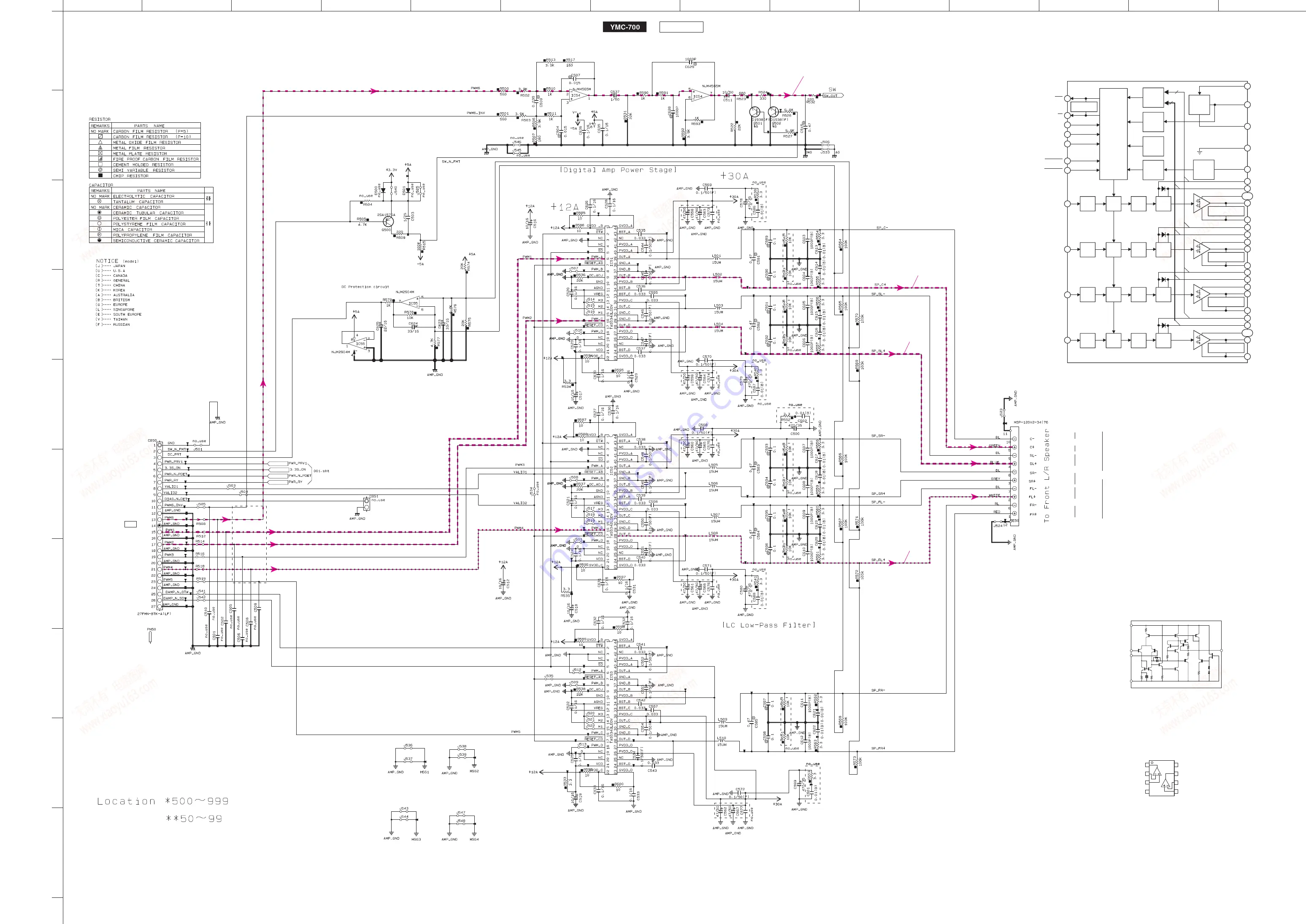The image size is (1306, 924).
Task: Click the "(E) SOUTH EUROPE" model entry
Action: click(119, 314)
